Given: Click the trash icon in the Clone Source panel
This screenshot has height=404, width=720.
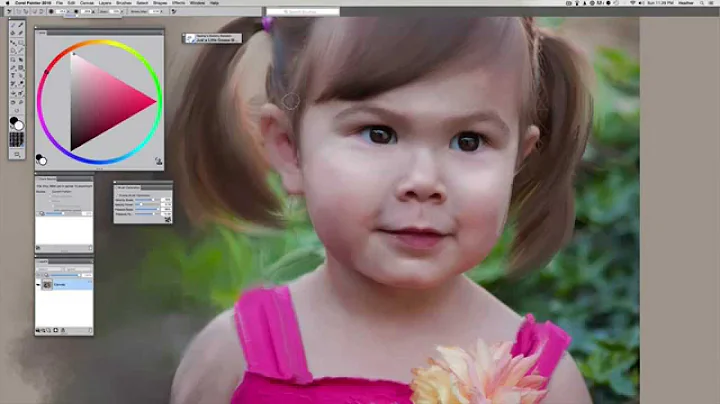Looking at the screenshot, I should pyautogui.click(x=90, y=248).
